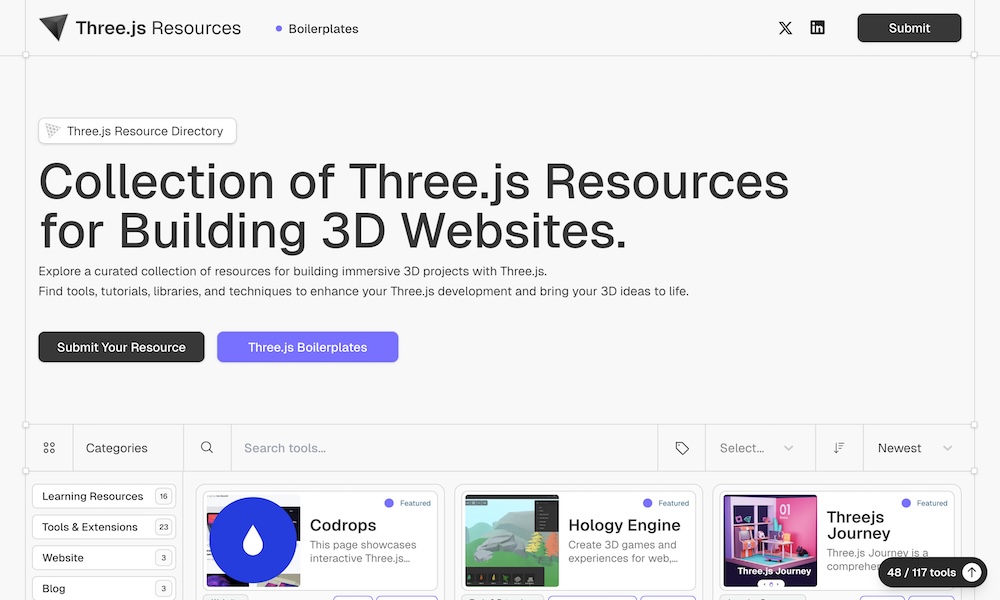This screenshot has width=1000, height=600.
Task: Select the Tools & Extensions category
Action: point(104,527)
